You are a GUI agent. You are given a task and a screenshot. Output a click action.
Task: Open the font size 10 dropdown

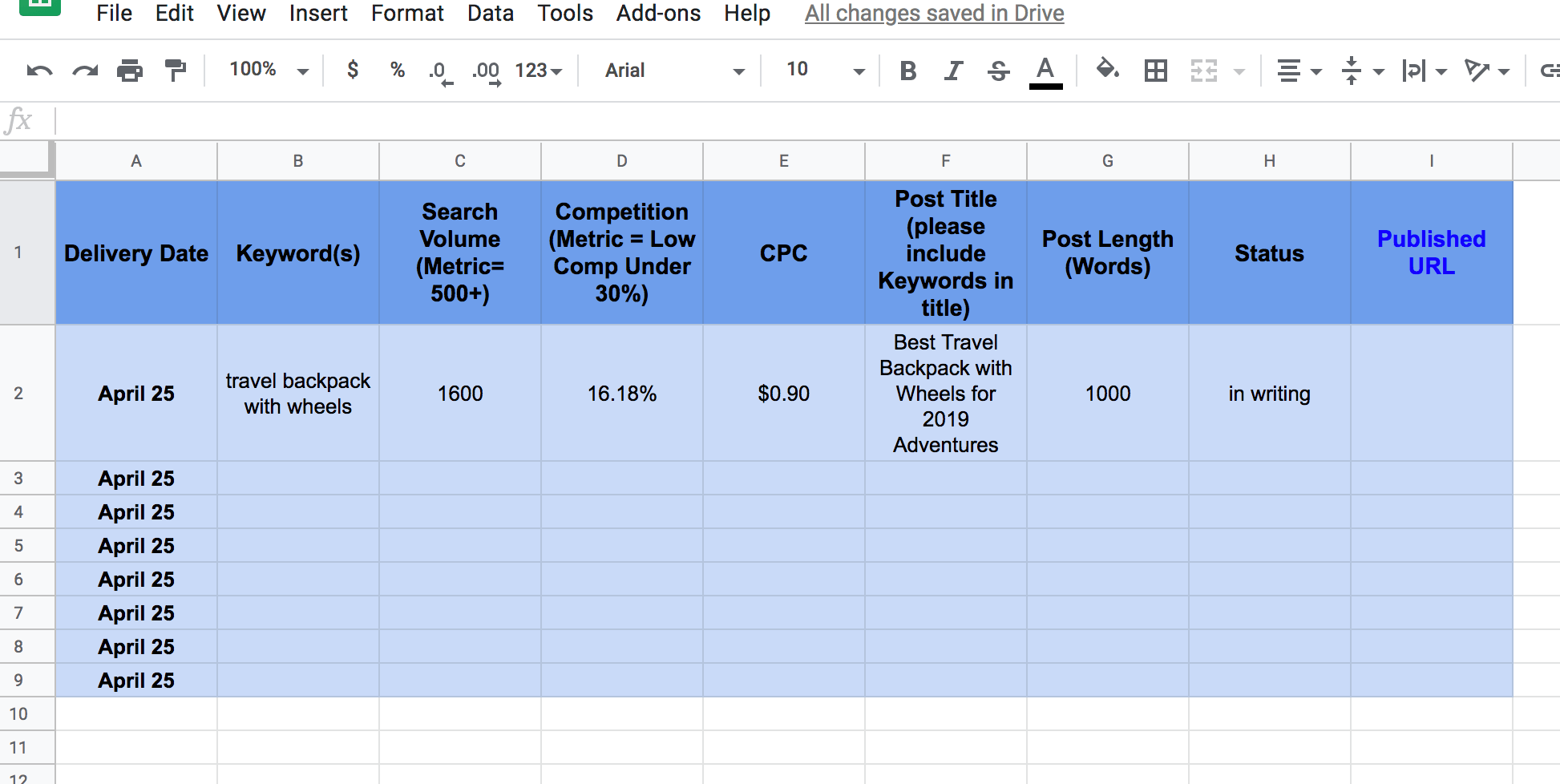(825, 70)
